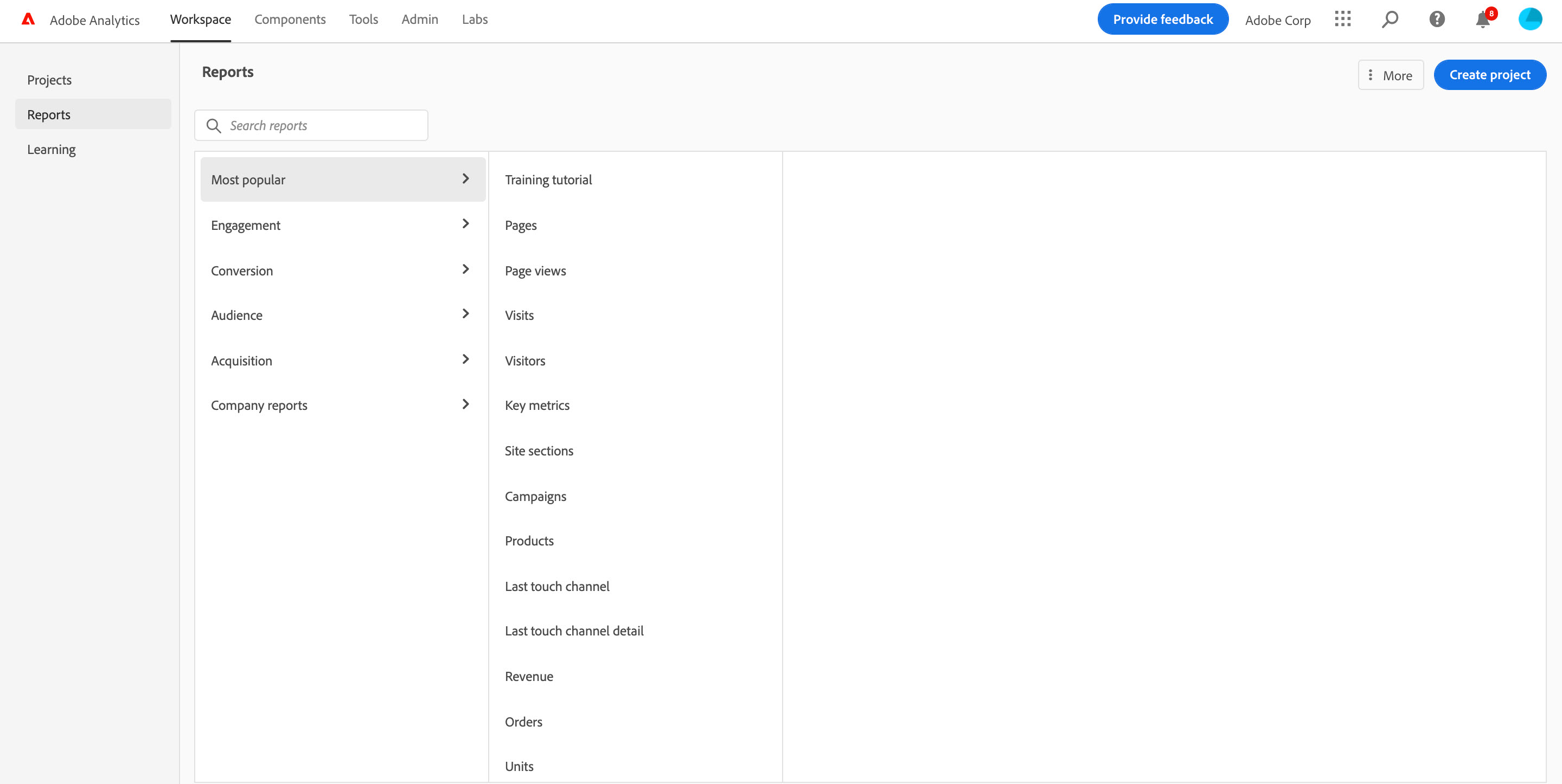Expand the Audience category chevron
1562x784 pixels.
click(465, 314)
